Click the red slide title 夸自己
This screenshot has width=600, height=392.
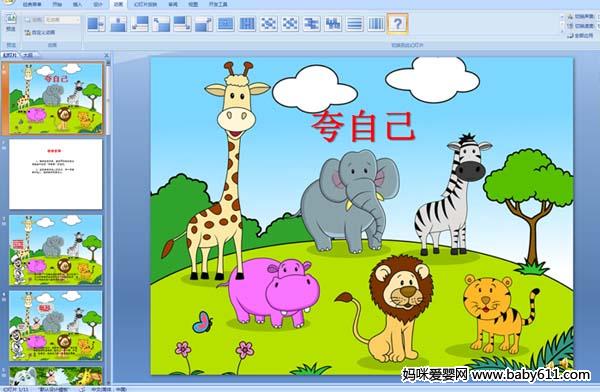click(x=363, y=126)
